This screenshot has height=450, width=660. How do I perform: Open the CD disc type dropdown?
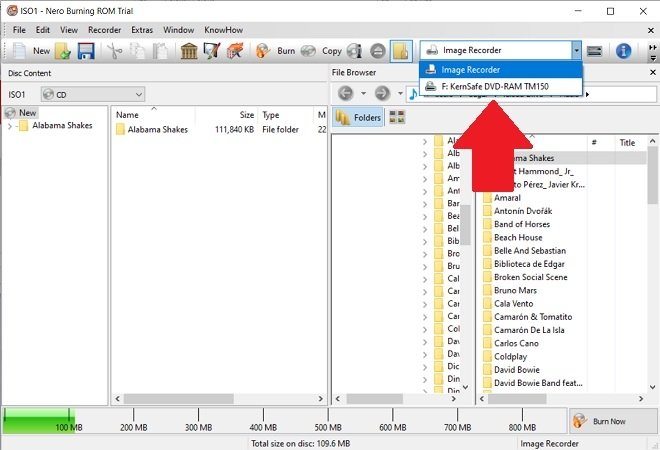click(93, 94)
